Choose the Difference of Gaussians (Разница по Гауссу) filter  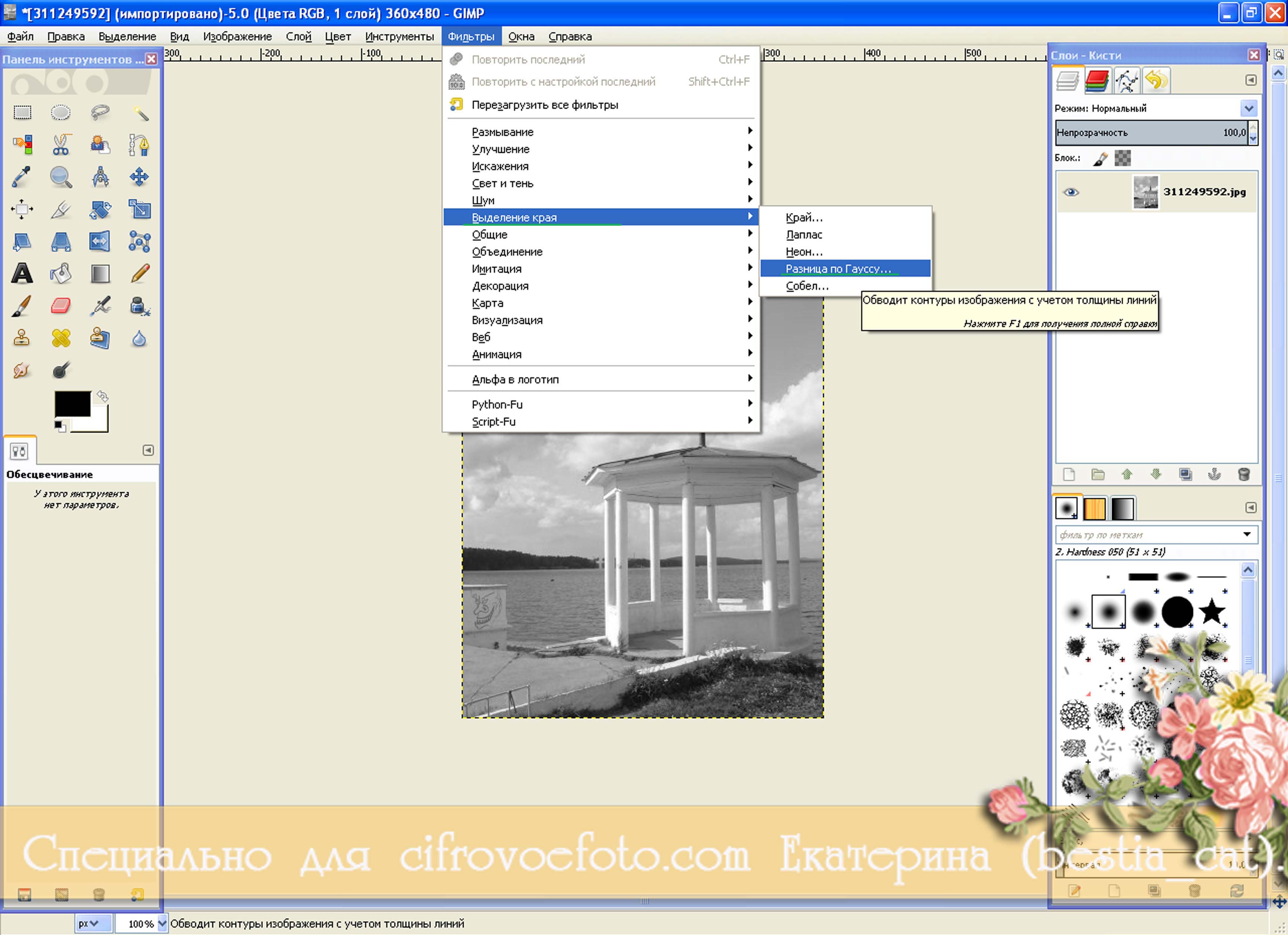click(838, 268)
